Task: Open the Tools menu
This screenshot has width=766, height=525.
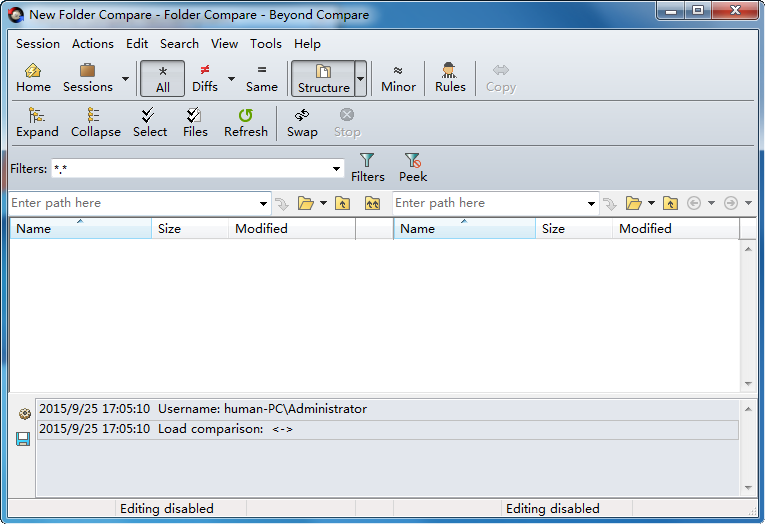Action: coord(266,44)
